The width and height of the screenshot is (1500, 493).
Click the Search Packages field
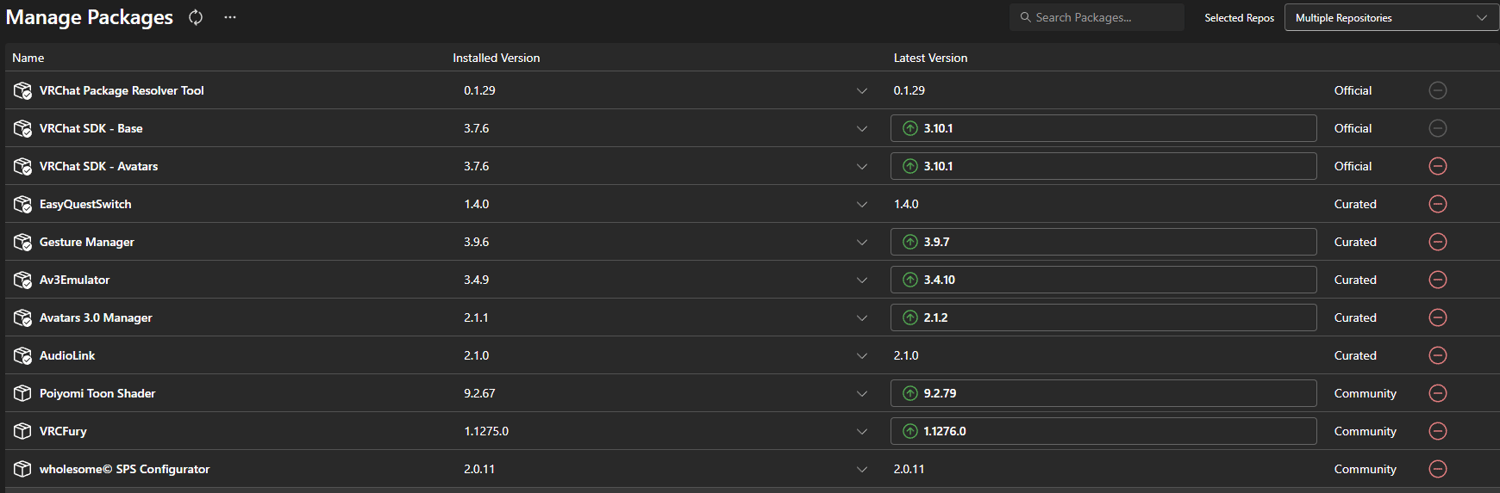pyautogui.click(x=1097, y=17)
